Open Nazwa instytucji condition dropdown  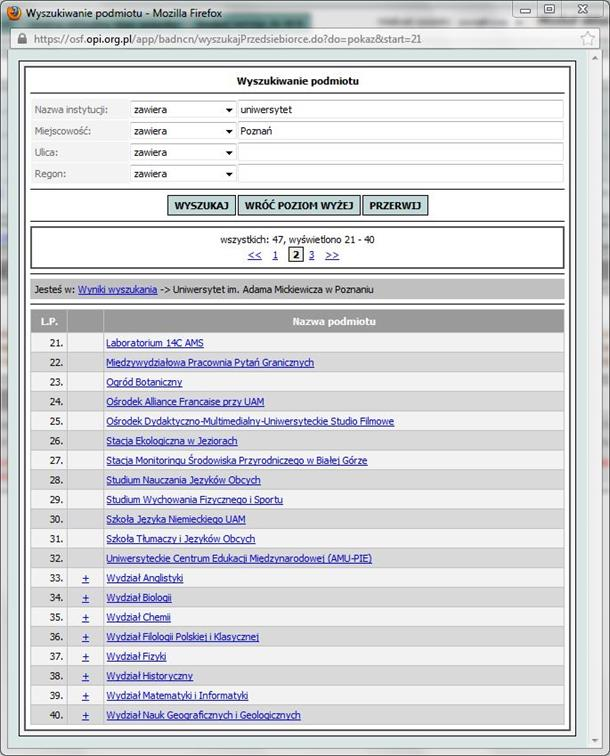coord(183,110)
